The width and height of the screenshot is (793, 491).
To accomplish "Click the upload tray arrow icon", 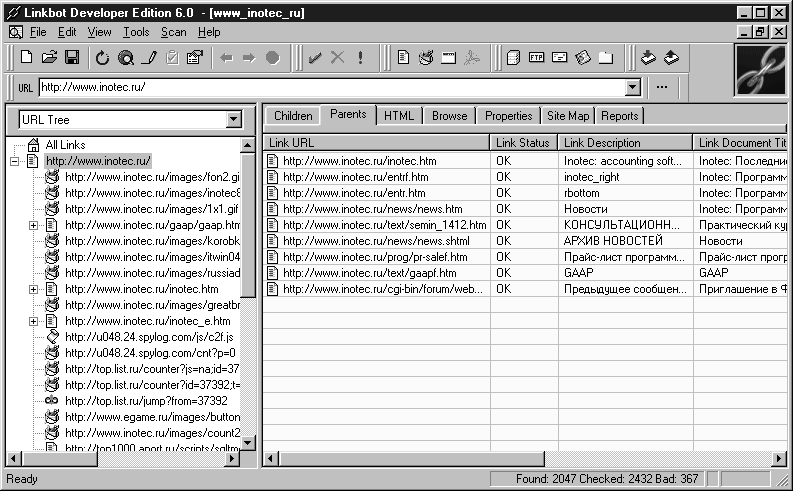I will click(671, 58).
